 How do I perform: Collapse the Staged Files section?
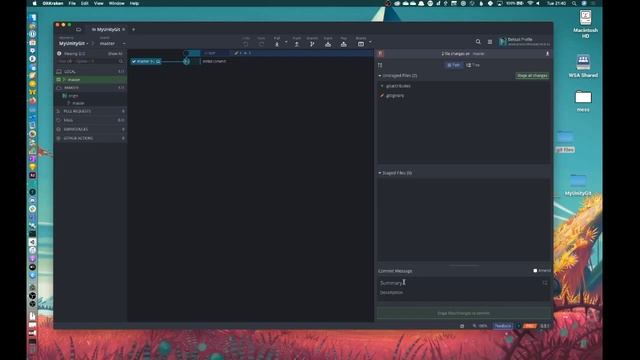[380, 173]
